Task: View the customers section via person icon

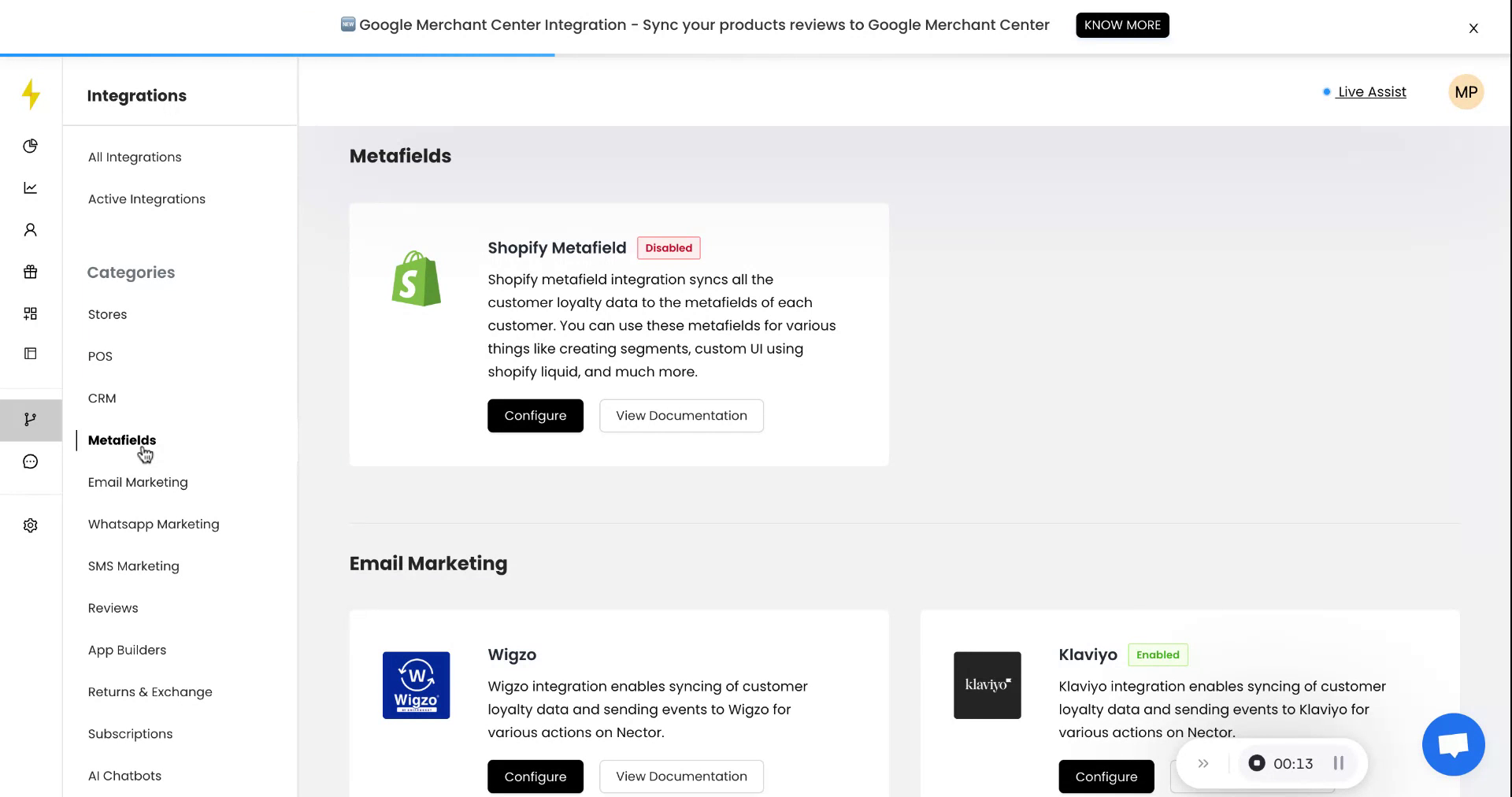Action: (30, 229)
